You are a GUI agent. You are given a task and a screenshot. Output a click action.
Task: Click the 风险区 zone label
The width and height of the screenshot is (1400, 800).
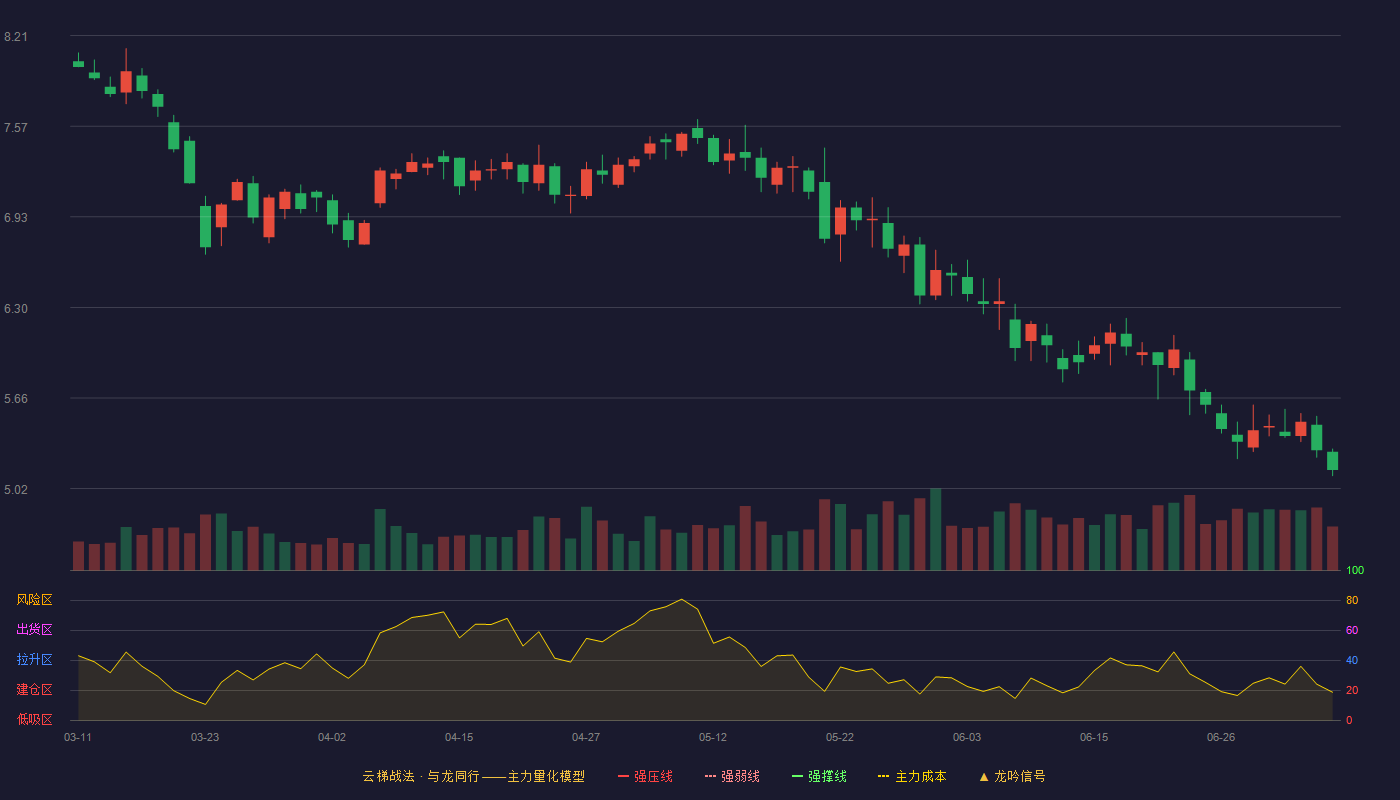point(34,600)
